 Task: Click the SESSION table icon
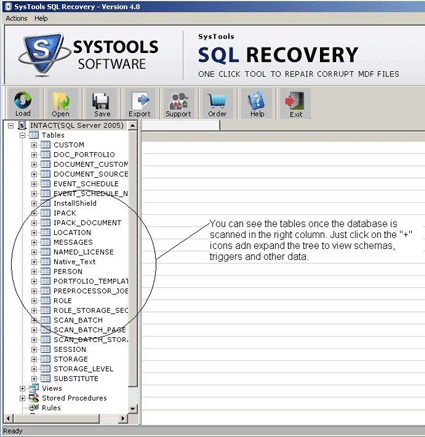click(x=45, y=349)
